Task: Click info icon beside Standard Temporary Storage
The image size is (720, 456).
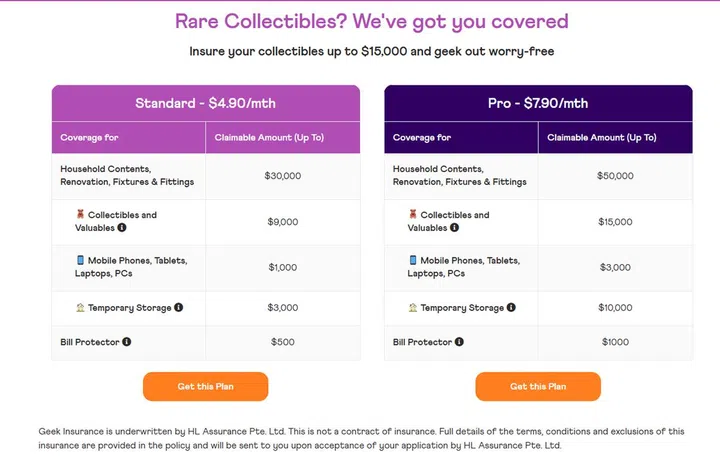Action: tap(179, 308)
